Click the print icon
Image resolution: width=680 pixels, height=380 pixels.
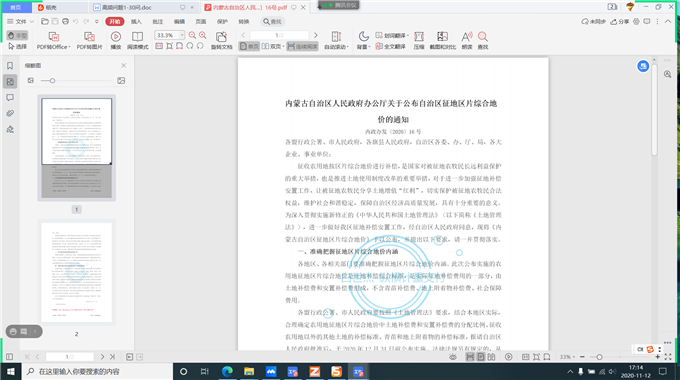pos(65,21)
